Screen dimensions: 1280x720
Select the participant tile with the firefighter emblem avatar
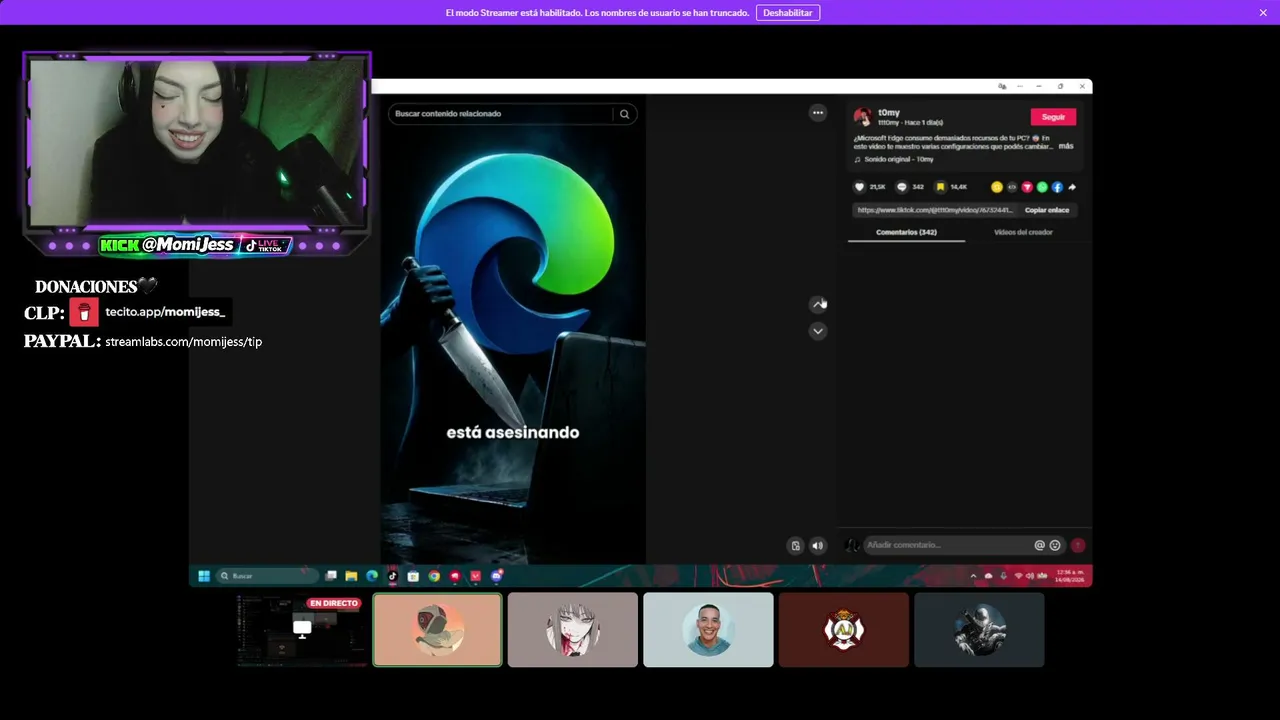tap(844, 630)
